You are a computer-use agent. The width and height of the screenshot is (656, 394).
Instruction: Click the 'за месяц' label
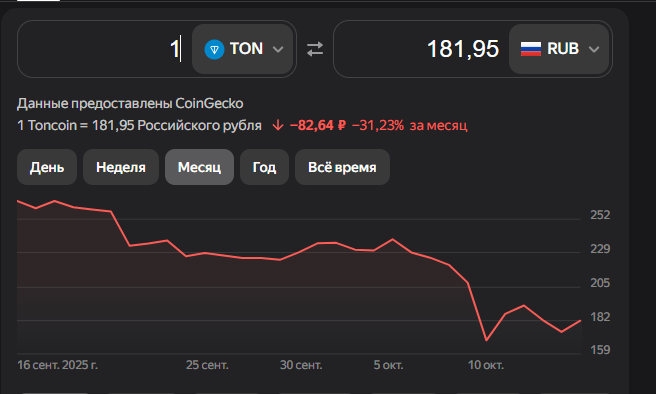click(438, 125)
